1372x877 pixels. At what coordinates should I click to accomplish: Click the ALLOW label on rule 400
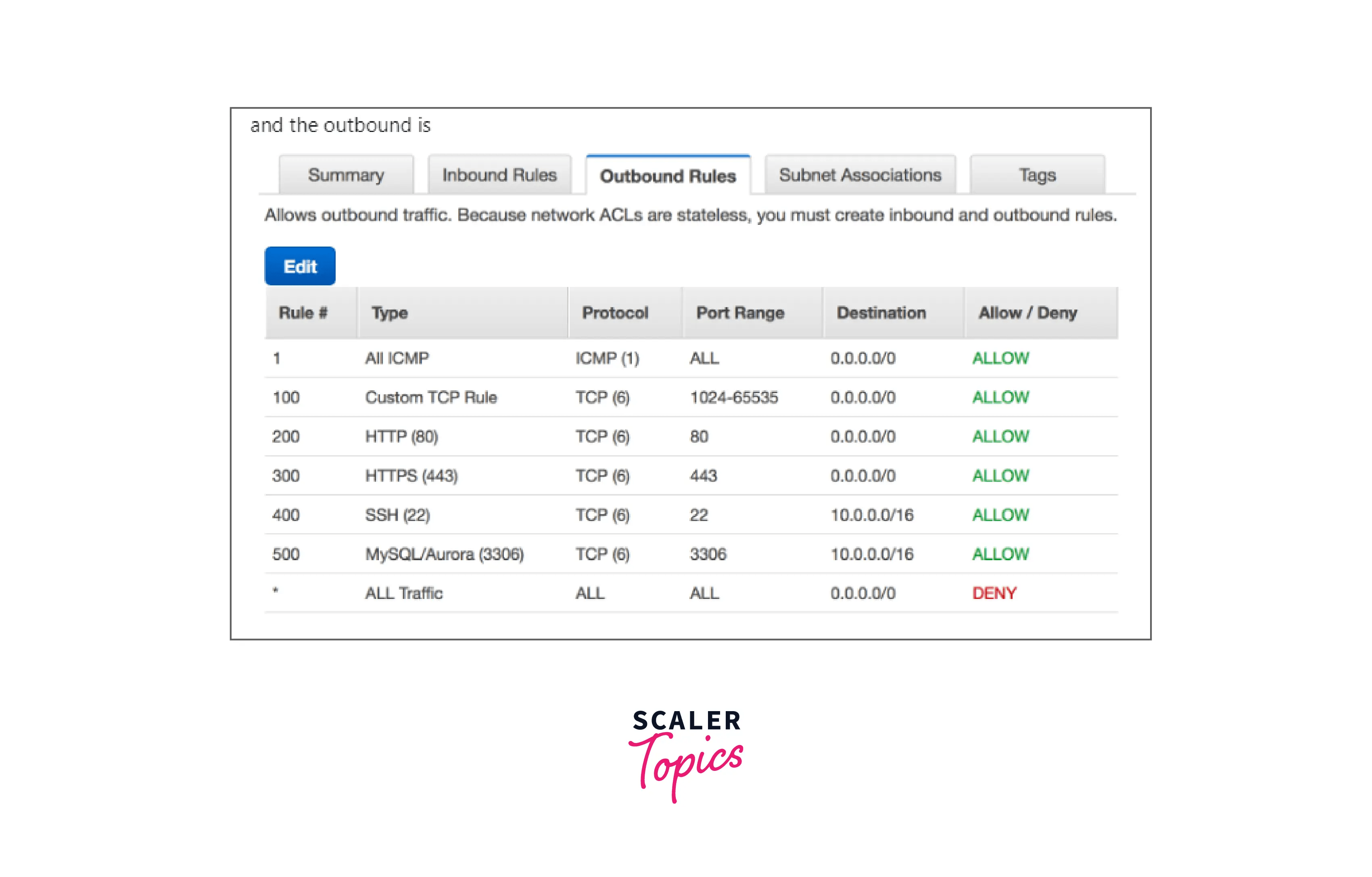(x=1000, y=515)
